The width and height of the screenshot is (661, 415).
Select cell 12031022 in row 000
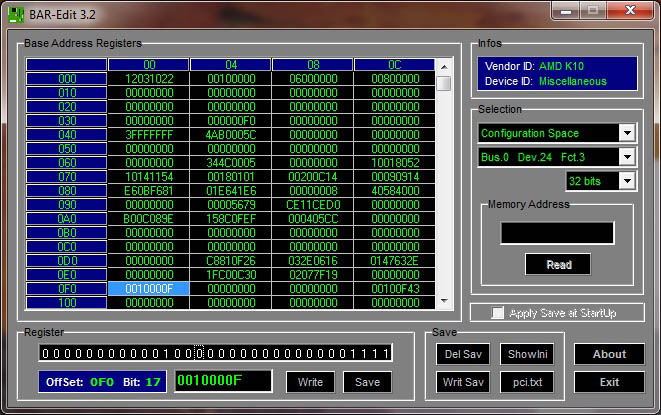tap(149, 79)
